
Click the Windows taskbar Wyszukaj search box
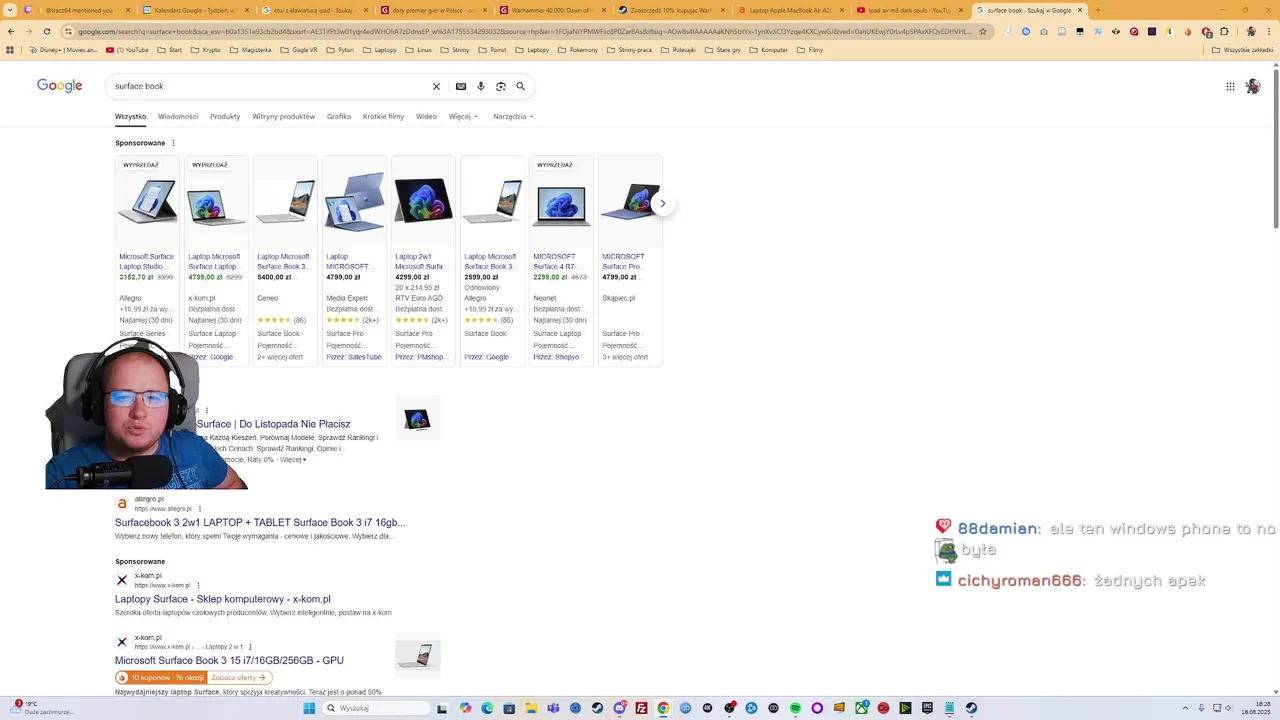pyautogui.click(x=377, y=708)
